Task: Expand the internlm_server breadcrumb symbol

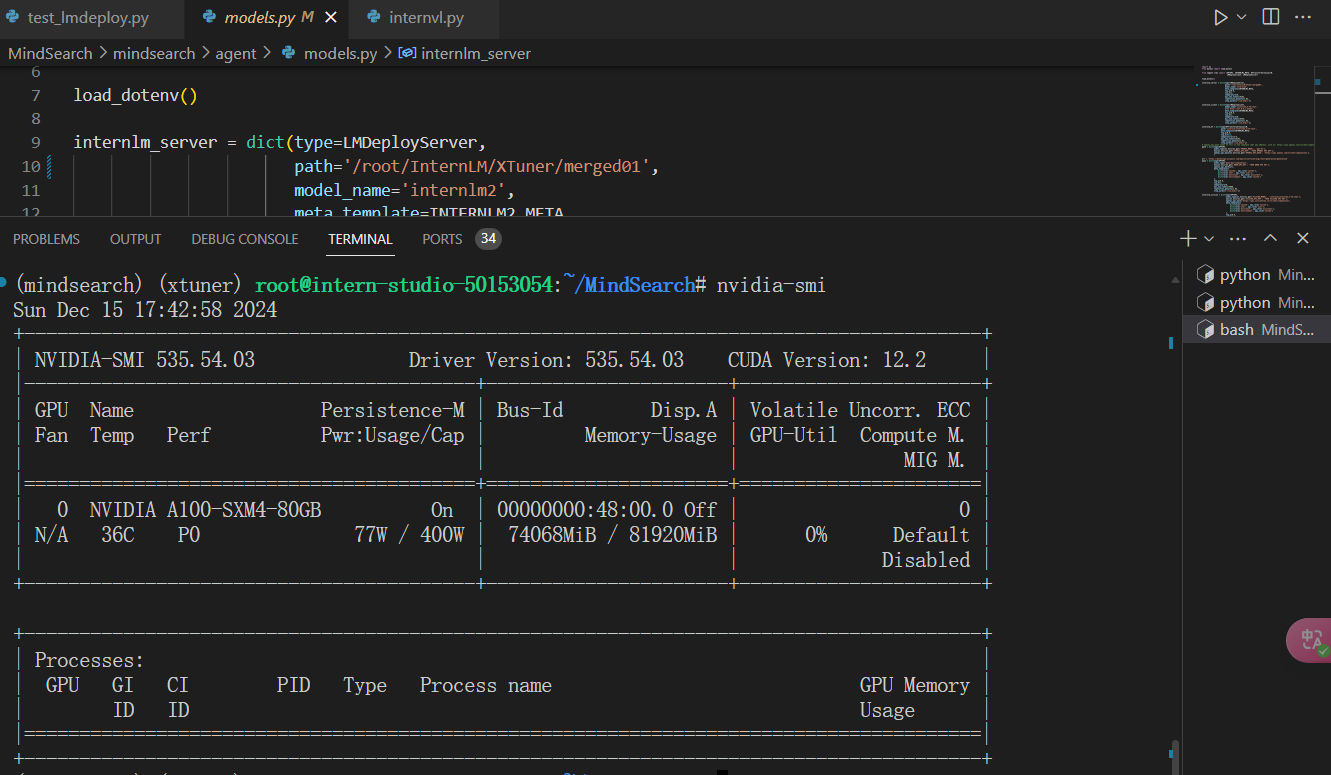Action: click(476, 53)
